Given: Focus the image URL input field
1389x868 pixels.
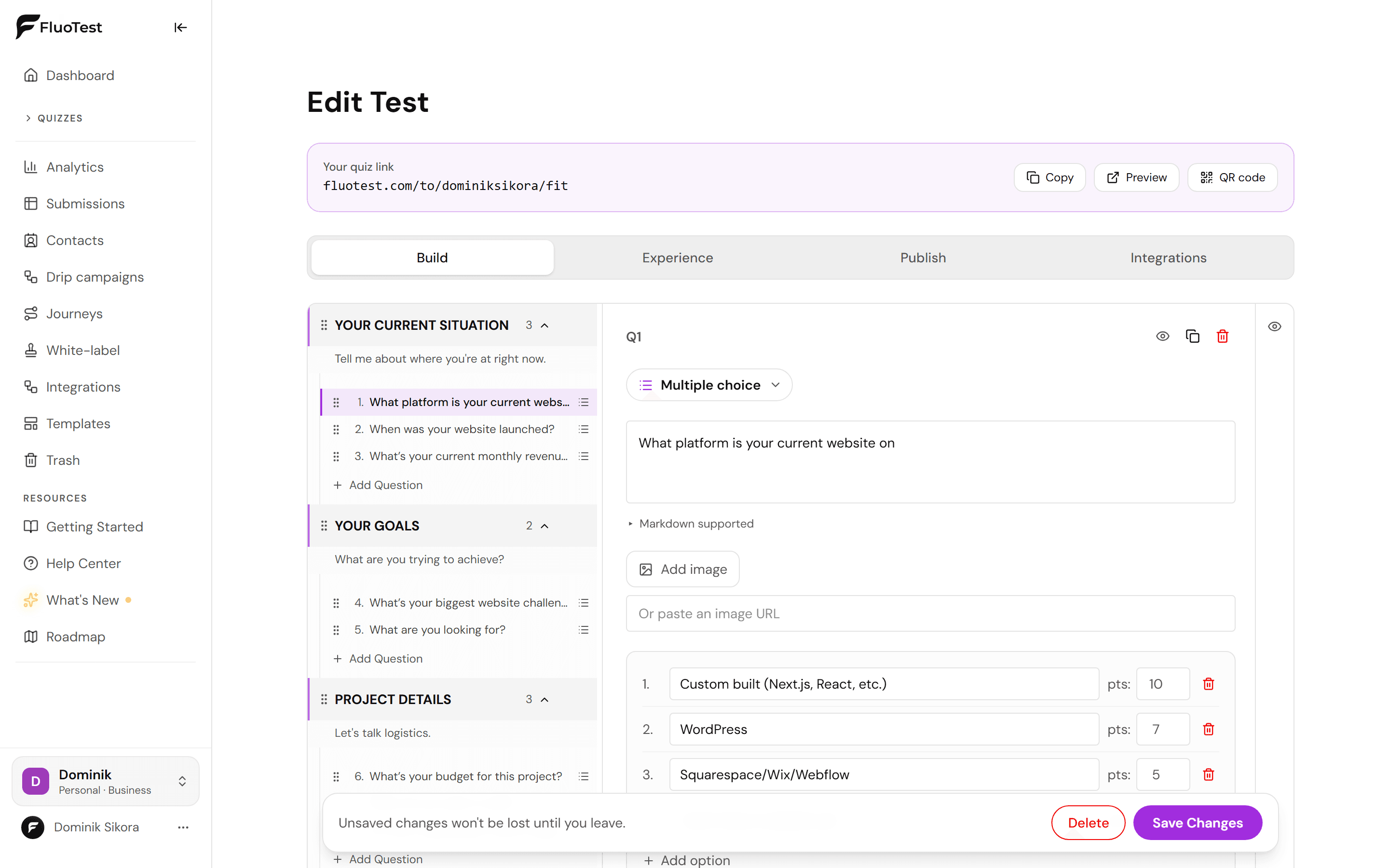Looking at the screenshot, I should coord(930,614).
